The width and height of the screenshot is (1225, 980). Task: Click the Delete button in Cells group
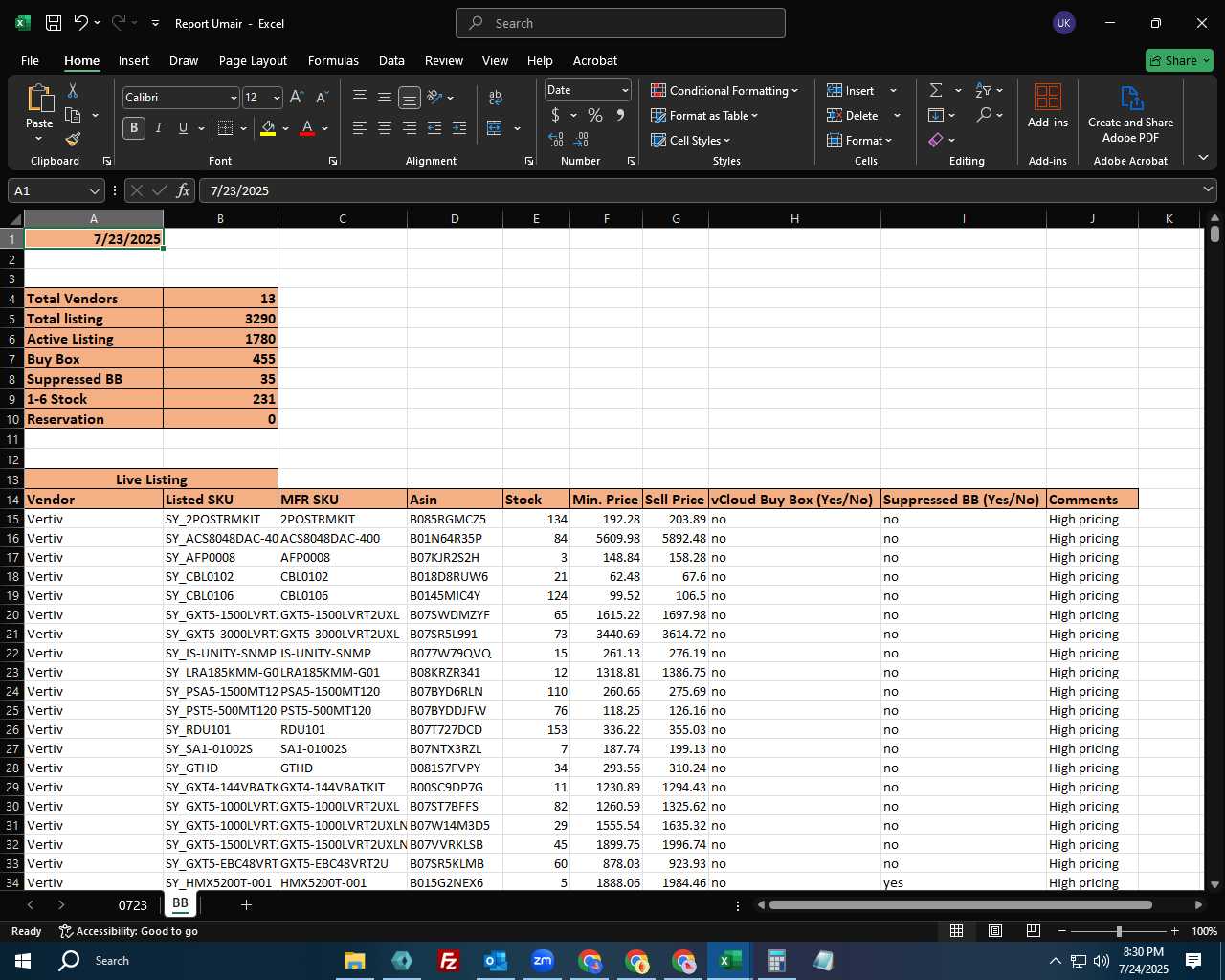tap(853, 115)
